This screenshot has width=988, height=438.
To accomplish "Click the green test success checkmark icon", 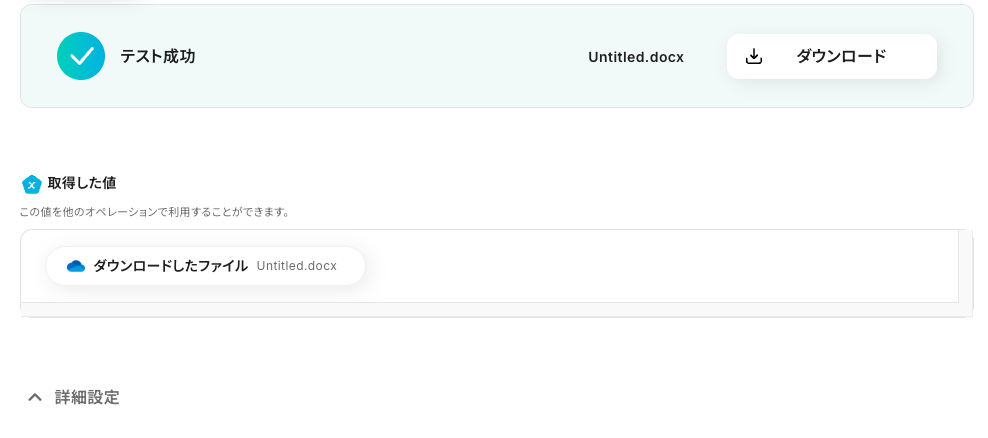I will pos(81,56).
